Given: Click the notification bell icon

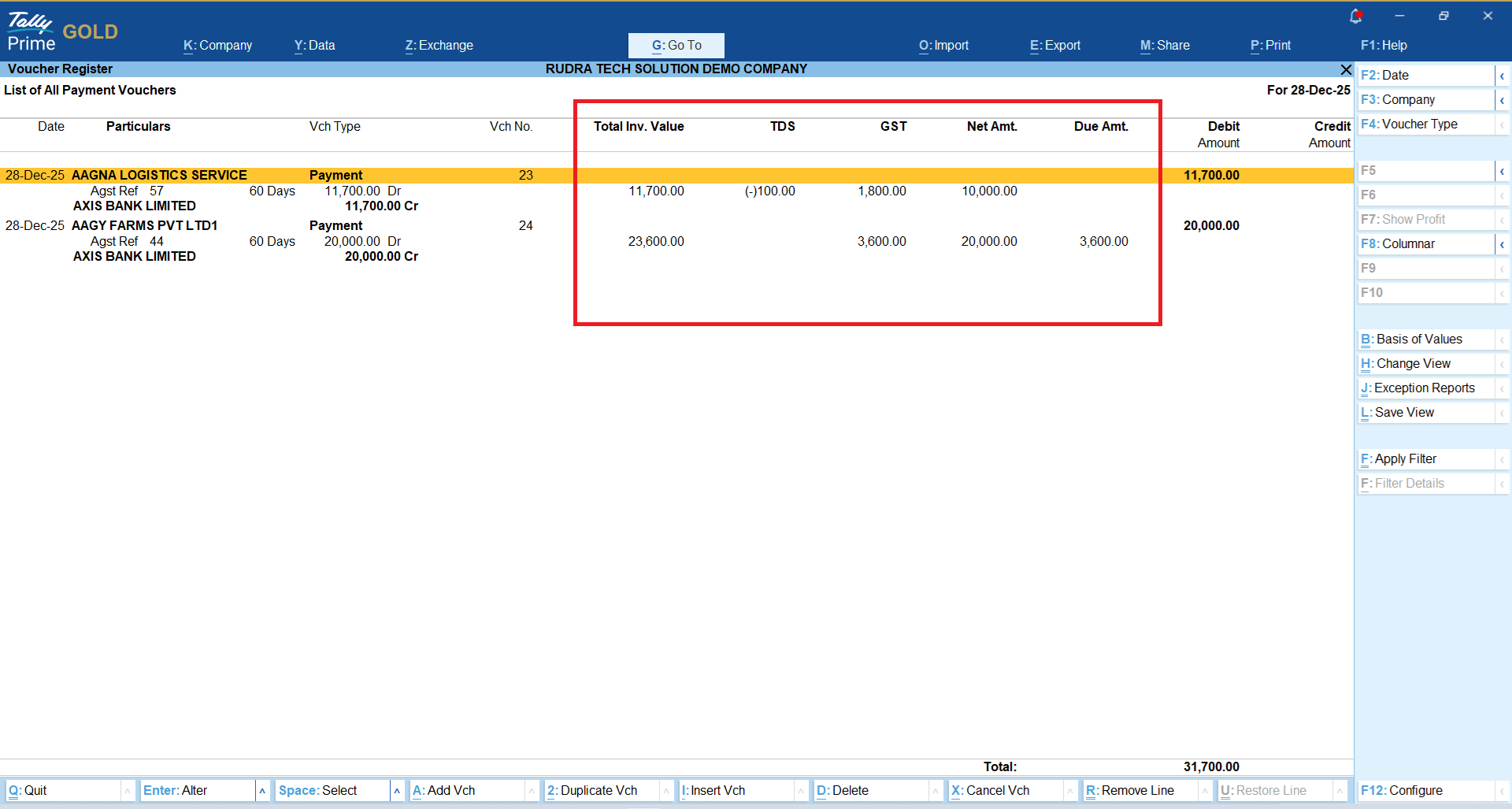Looking at the screenshot, I should pyautogui.click(x=1355, y=16).
